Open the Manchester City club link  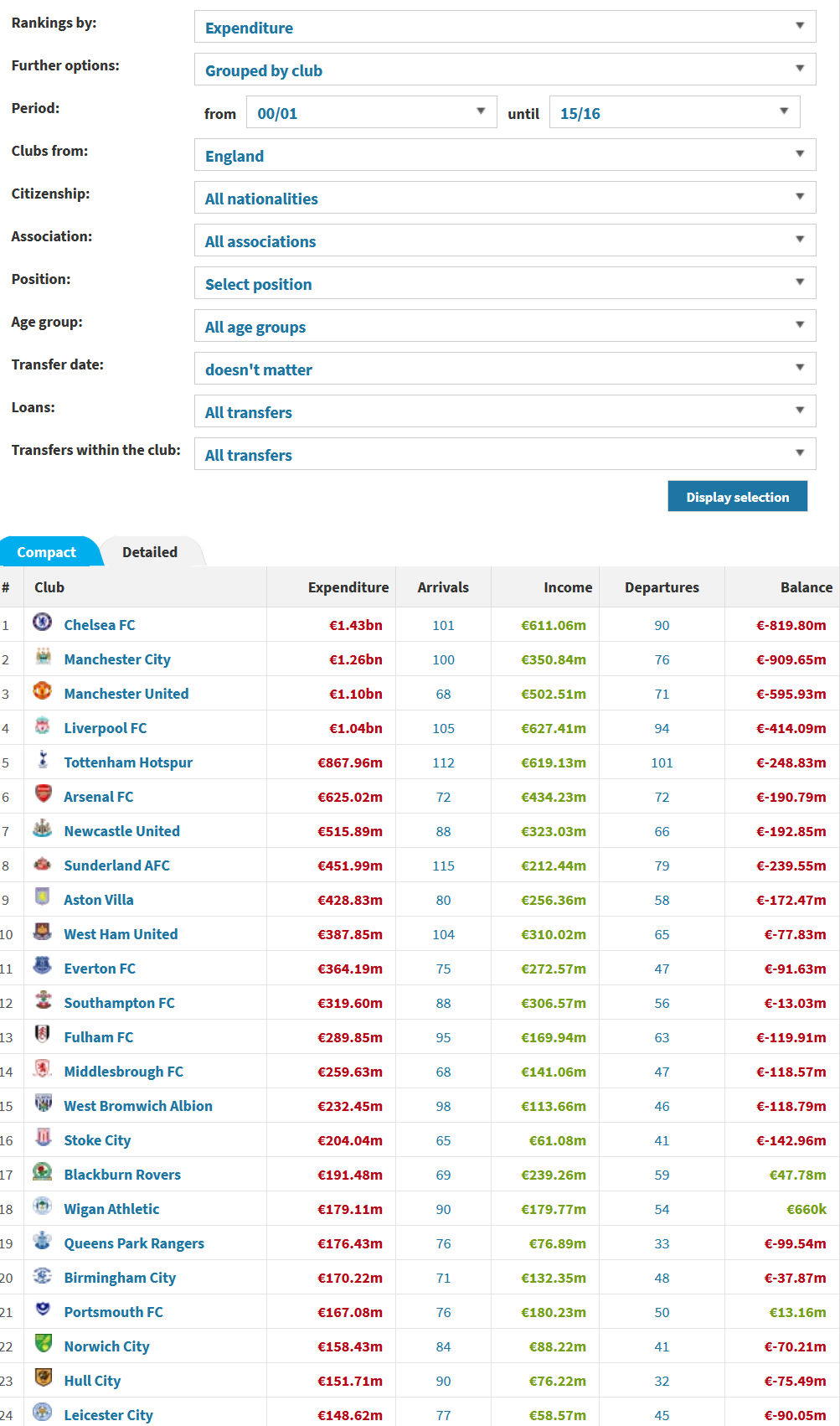coord(117,659)
